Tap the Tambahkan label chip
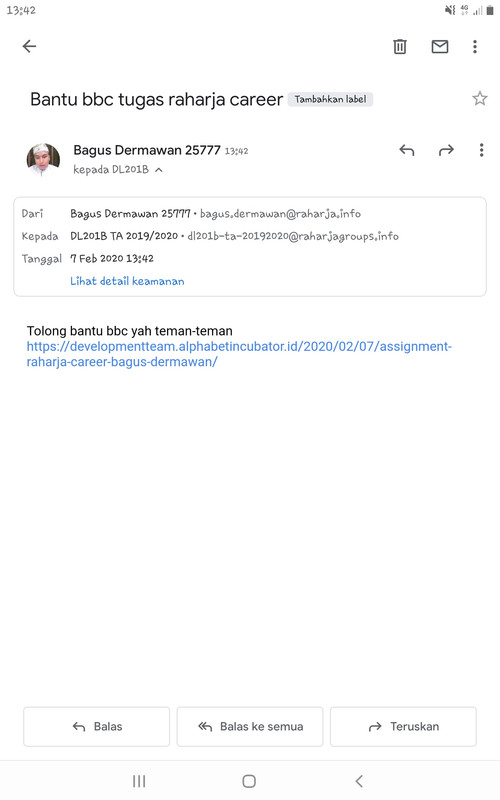The image size is (500, 800). 331,99
